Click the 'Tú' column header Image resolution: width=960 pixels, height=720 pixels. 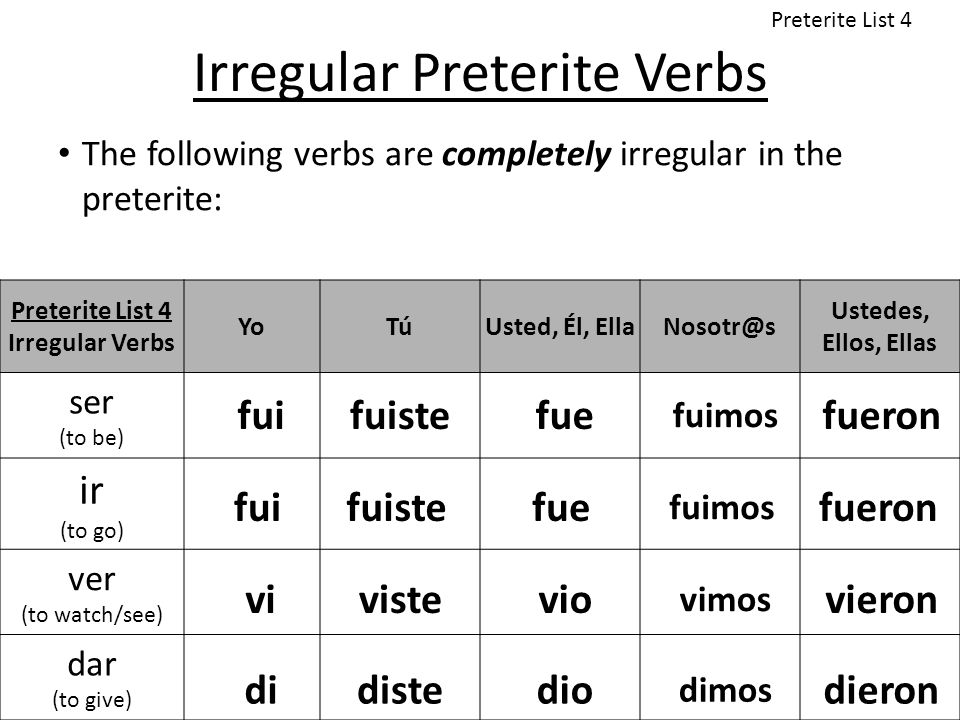pyautogui.click(x=399, y=326)
